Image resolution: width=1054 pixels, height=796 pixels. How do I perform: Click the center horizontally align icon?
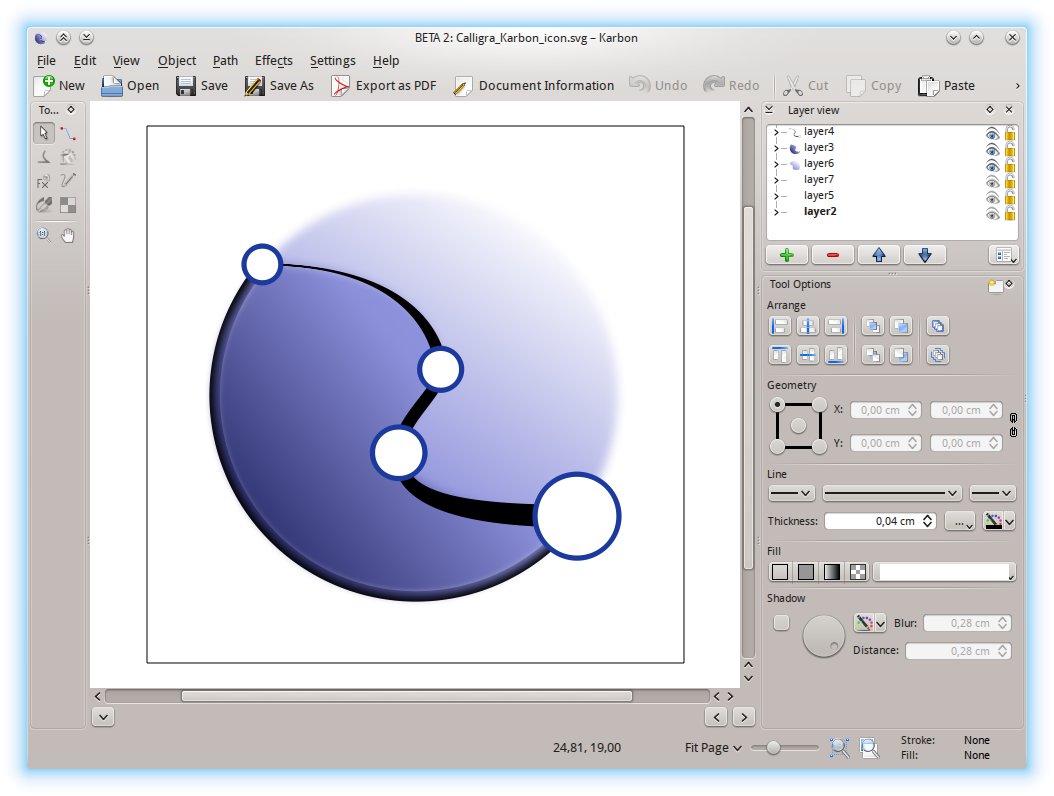[808, 326]
